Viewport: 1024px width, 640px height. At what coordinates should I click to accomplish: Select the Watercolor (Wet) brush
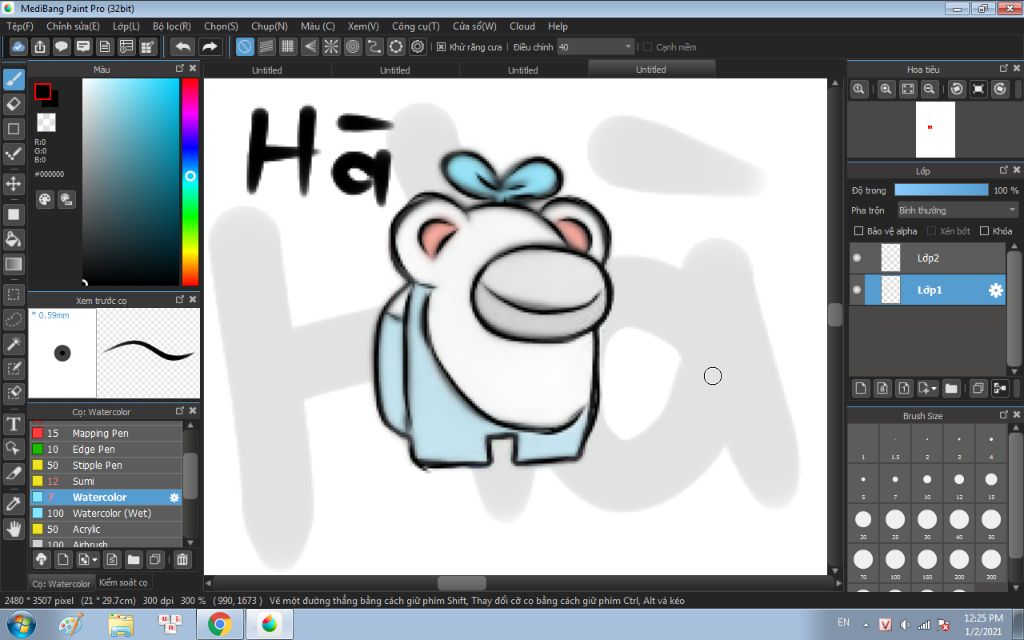point(106,513)
